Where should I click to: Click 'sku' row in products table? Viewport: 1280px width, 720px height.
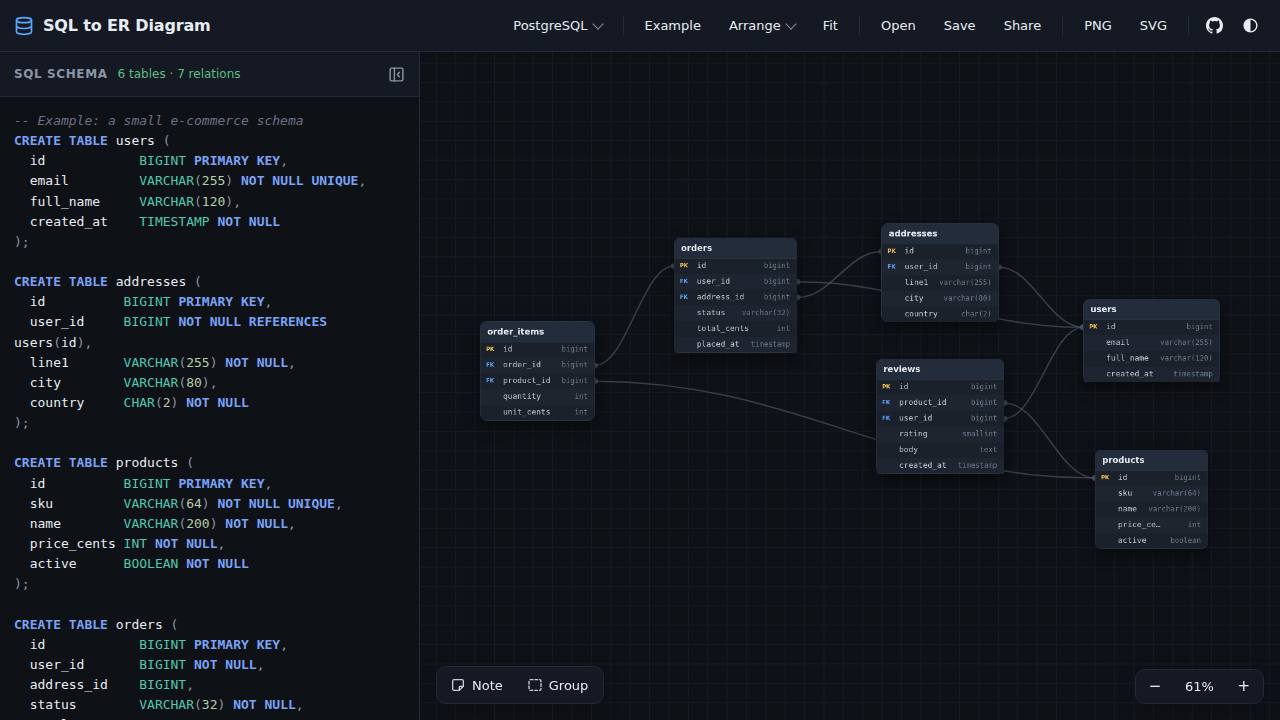point(1151,493)
